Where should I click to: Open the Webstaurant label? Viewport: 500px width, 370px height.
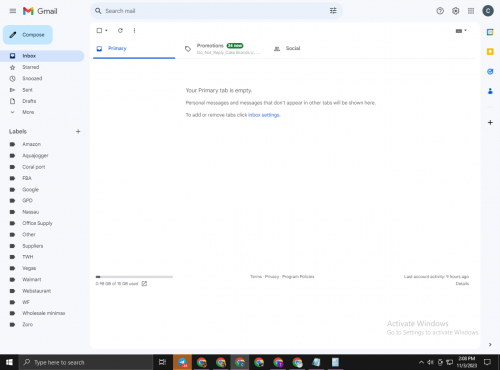pos(42,291)
